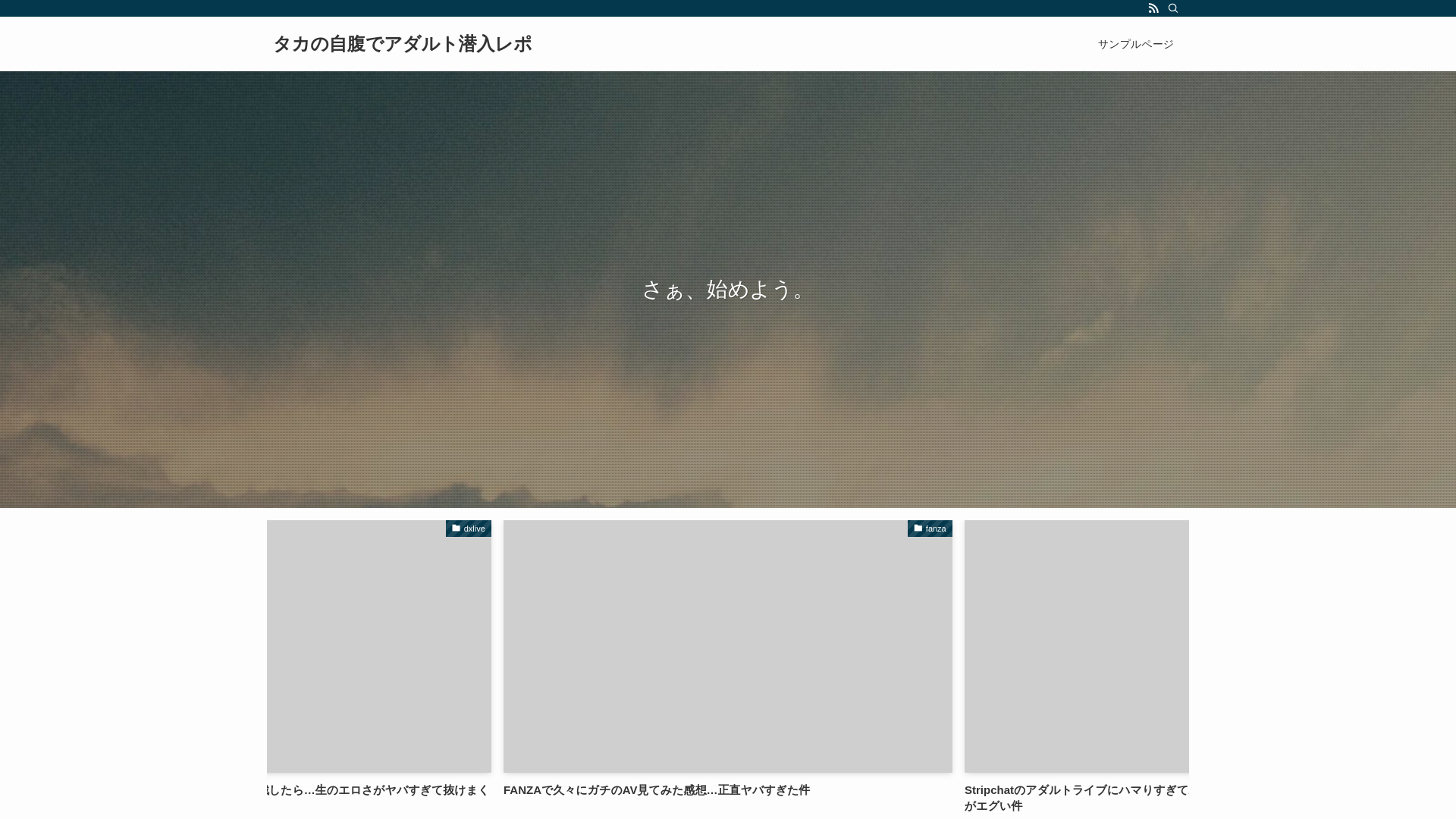Open the Stripchat article thumbnail
This screenshot has height=819, width=1456.
pos(1077,646)
